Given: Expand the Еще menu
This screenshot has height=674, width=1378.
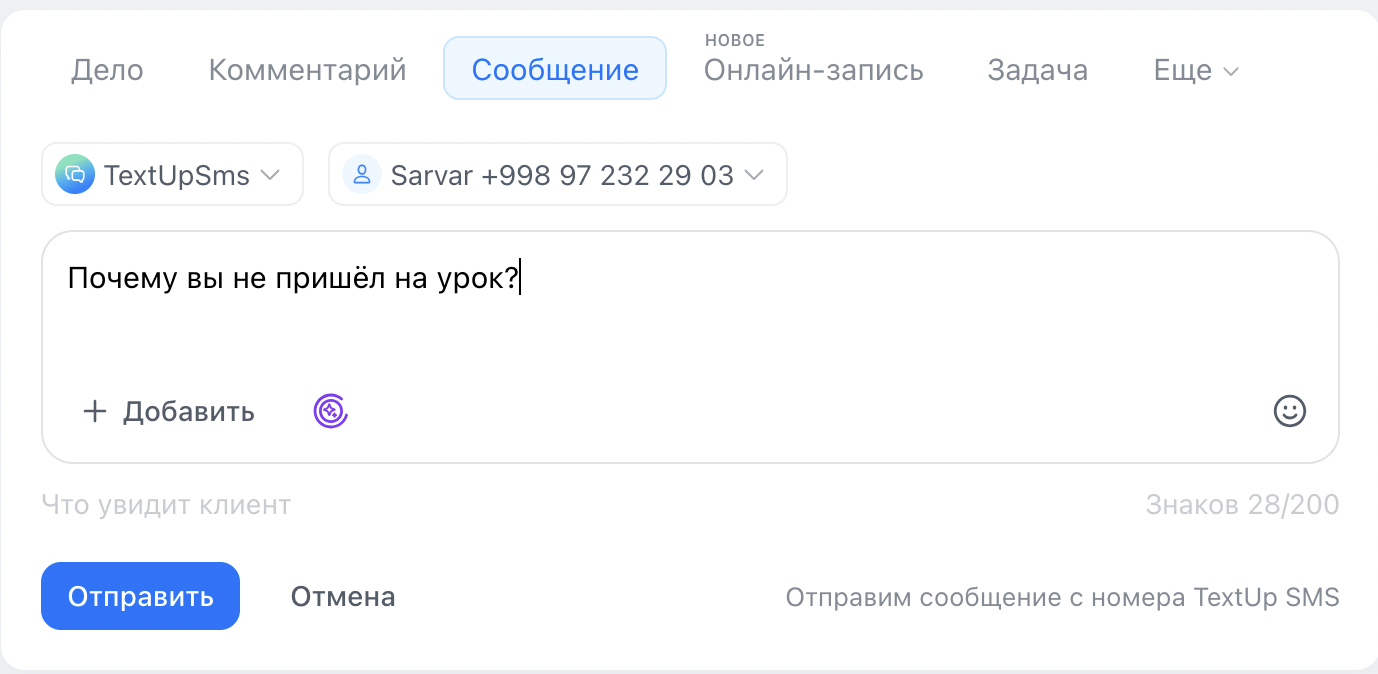Looking at the screenshot, I should (1196, 71).
